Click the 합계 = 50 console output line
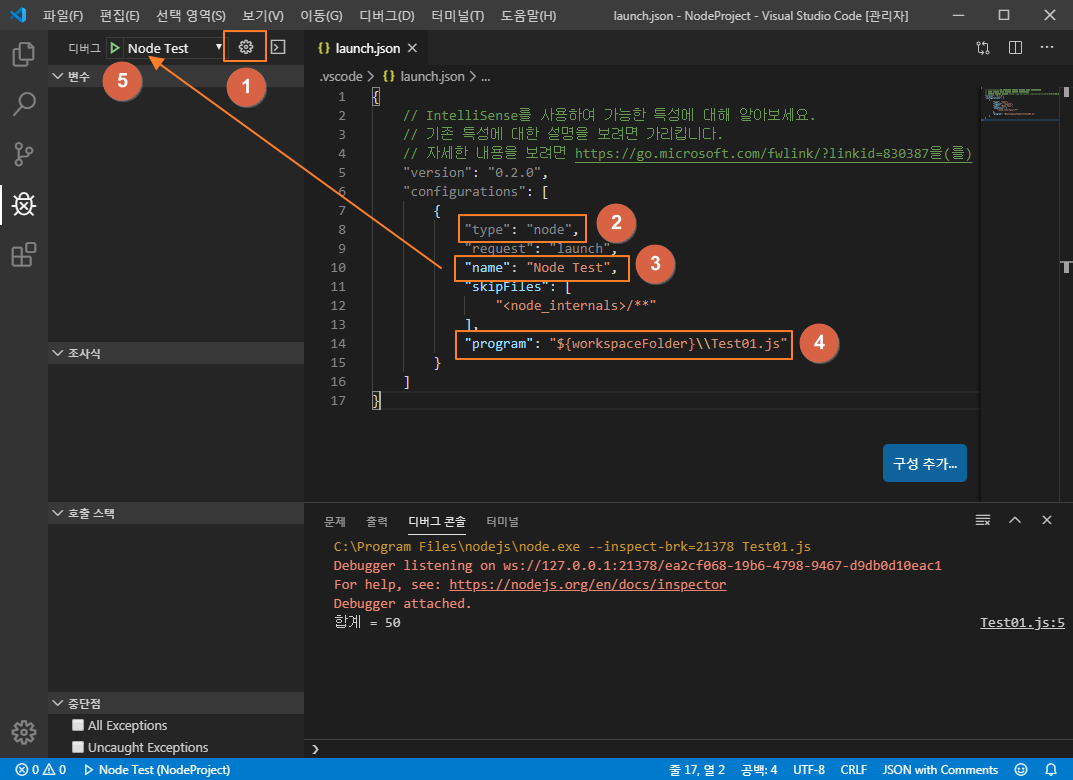The height and width of the screenshot is (780, 1073). pos(367,623)
